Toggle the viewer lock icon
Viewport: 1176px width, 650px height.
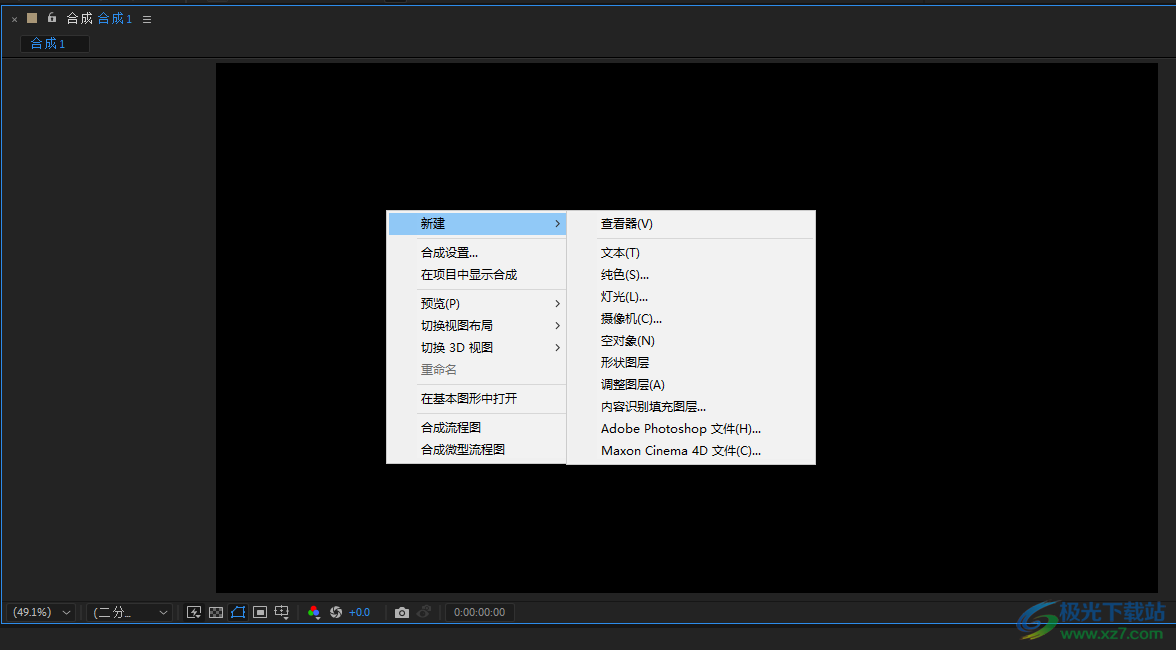coord(52,18)
